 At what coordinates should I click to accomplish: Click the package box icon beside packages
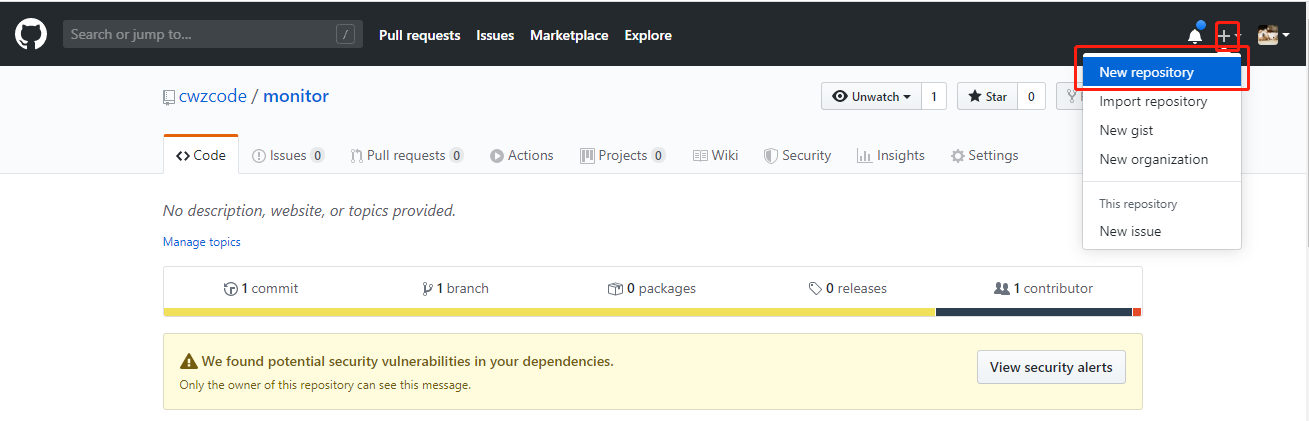coord(616,289)
